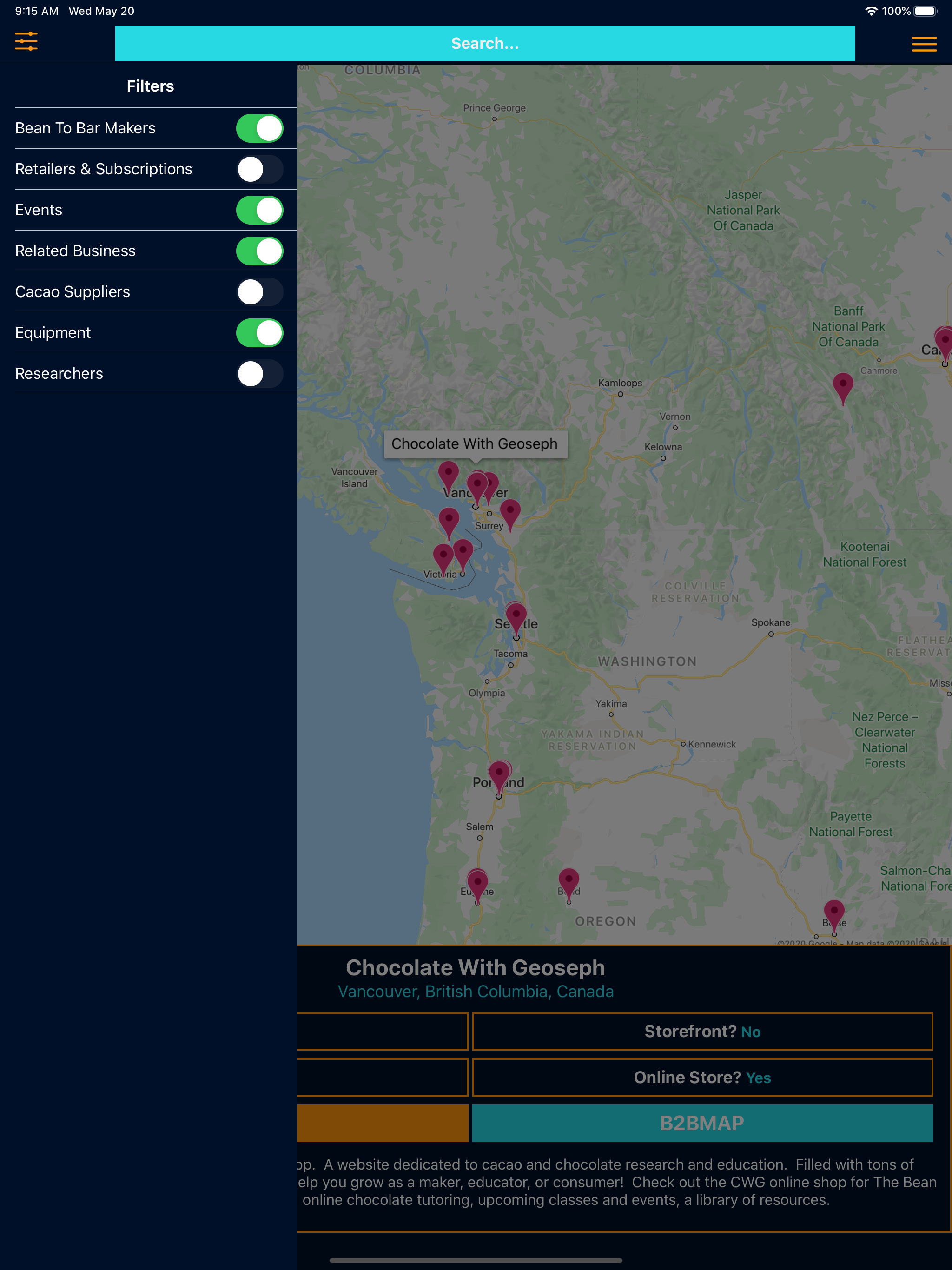
Task: Tap the Search field
Action: tap(485, 44)
